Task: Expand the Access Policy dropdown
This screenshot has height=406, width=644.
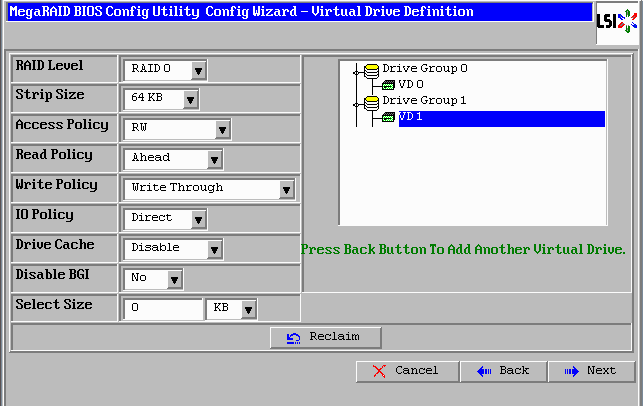Action: (222, 129)
